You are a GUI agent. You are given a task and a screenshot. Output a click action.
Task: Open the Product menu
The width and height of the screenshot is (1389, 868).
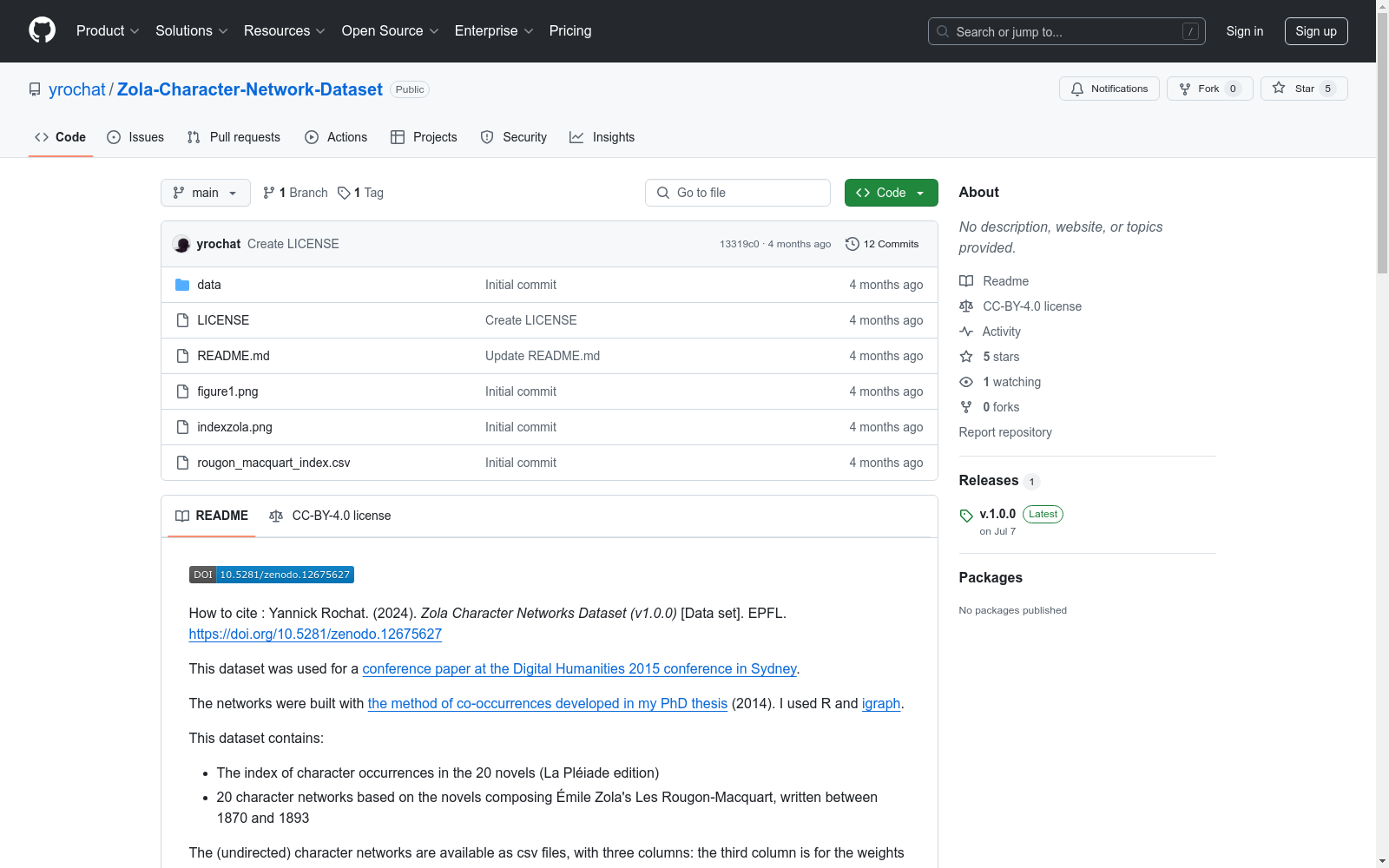coord(108,31)
